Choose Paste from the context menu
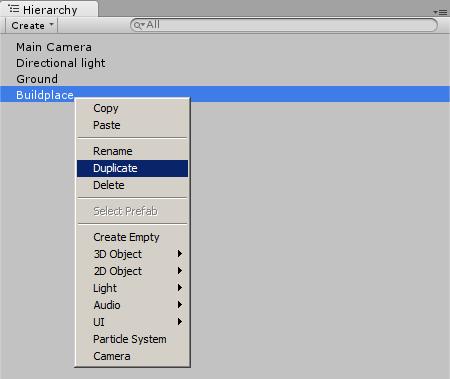The image size is (450, 379). click(132, 125)
